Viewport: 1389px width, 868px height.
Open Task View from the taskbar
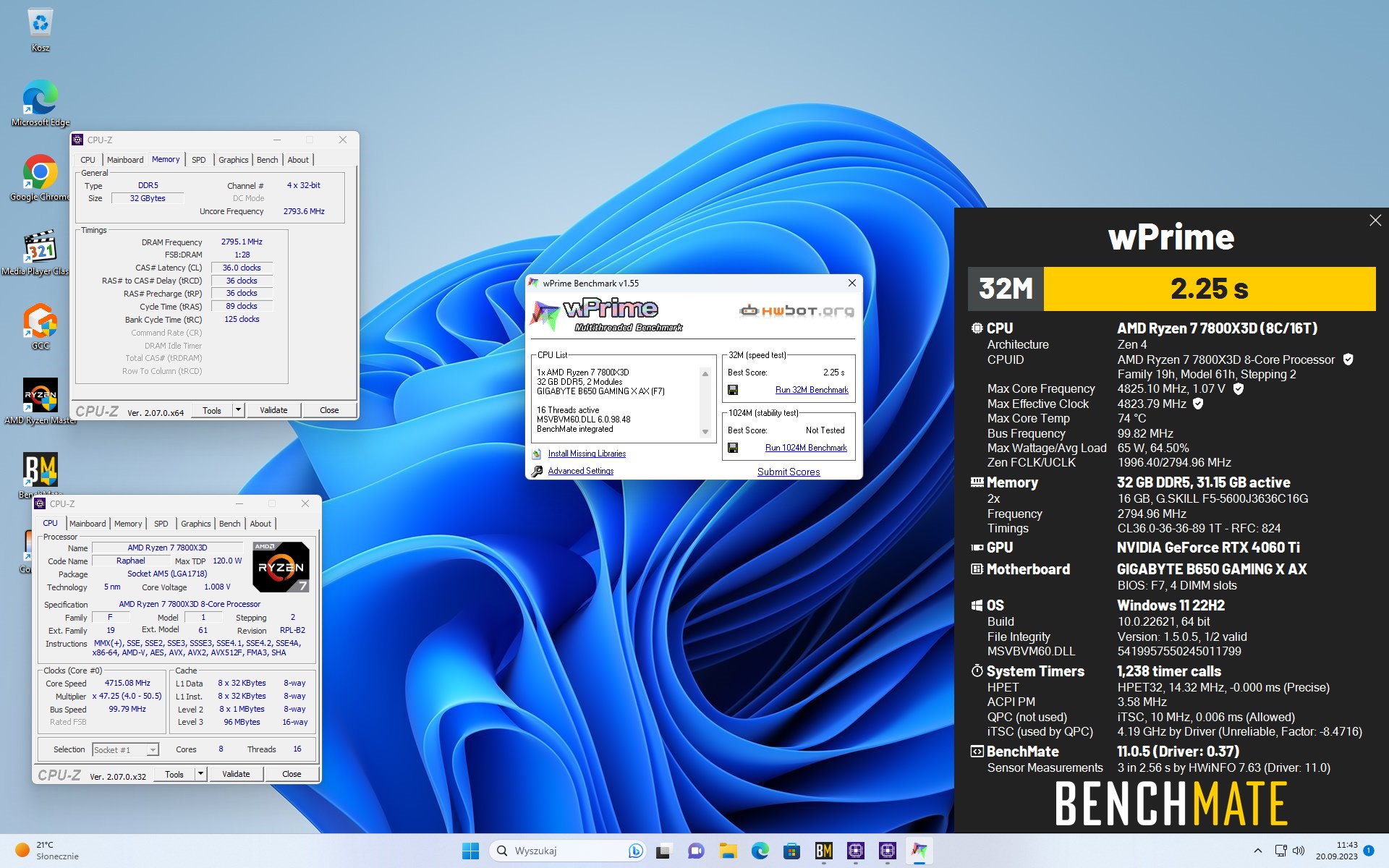[663, 851]
